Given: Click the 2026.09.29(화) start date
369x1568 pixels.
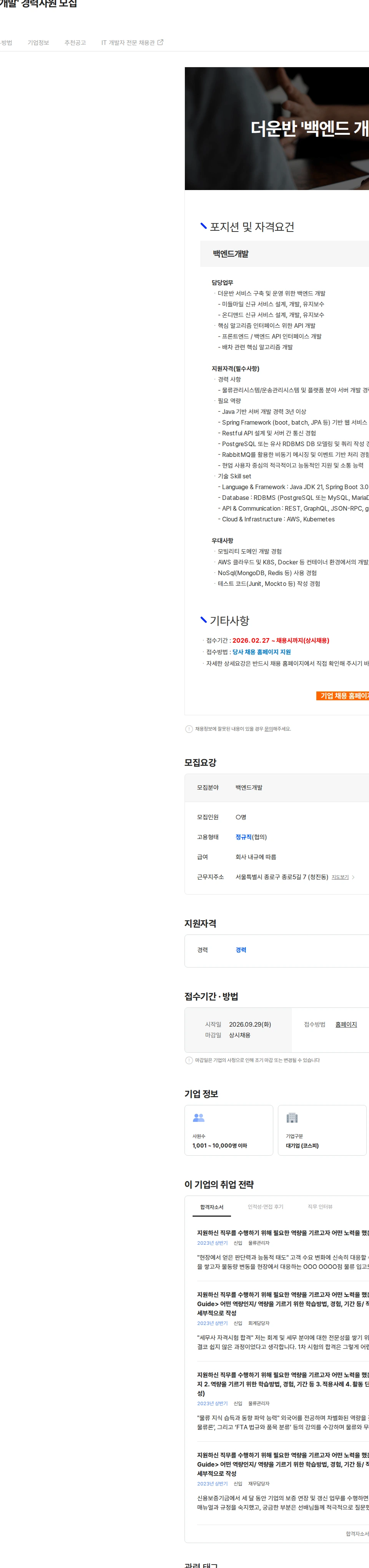Looking at the screenshot, I should coord(250,1024).
